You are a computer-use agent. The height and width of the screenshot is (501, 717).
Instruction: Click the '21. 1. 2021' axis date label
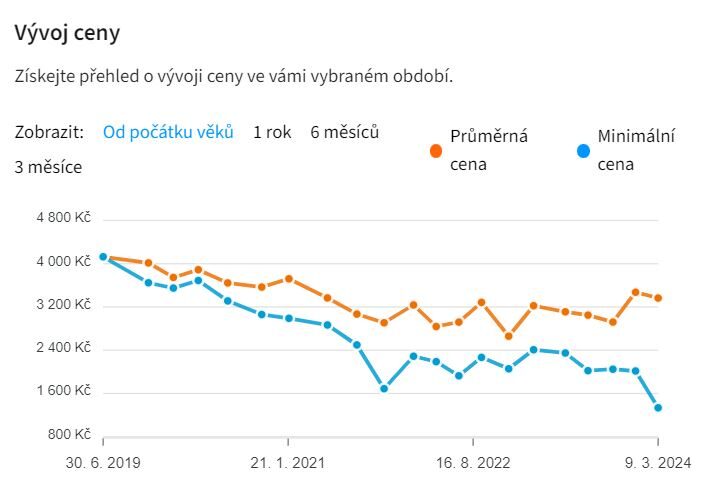(288, 463)
